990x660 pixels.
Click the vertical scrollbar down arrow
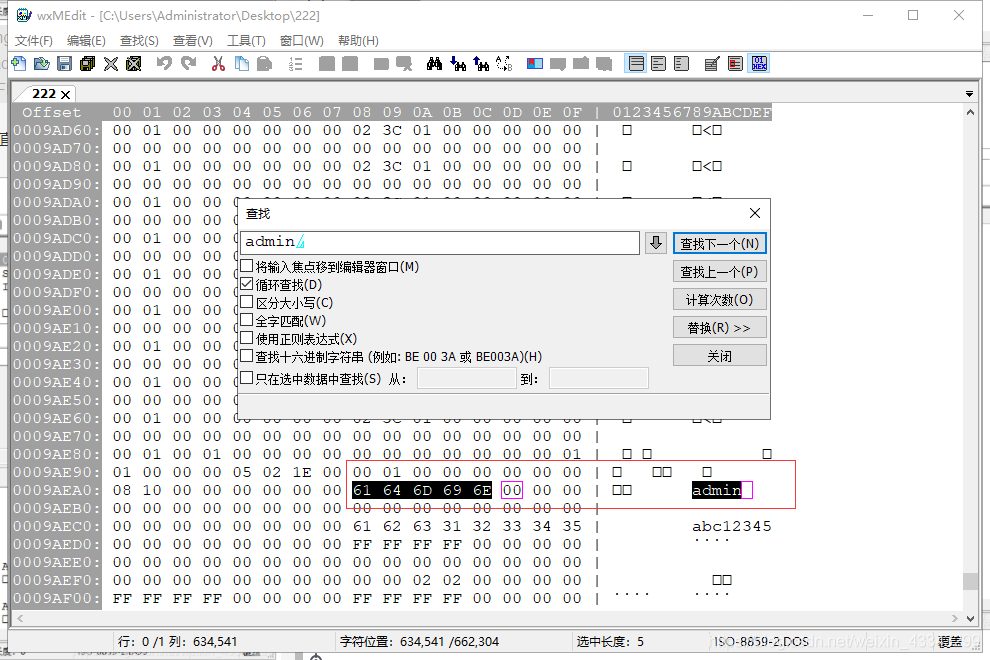click(970, 618)
